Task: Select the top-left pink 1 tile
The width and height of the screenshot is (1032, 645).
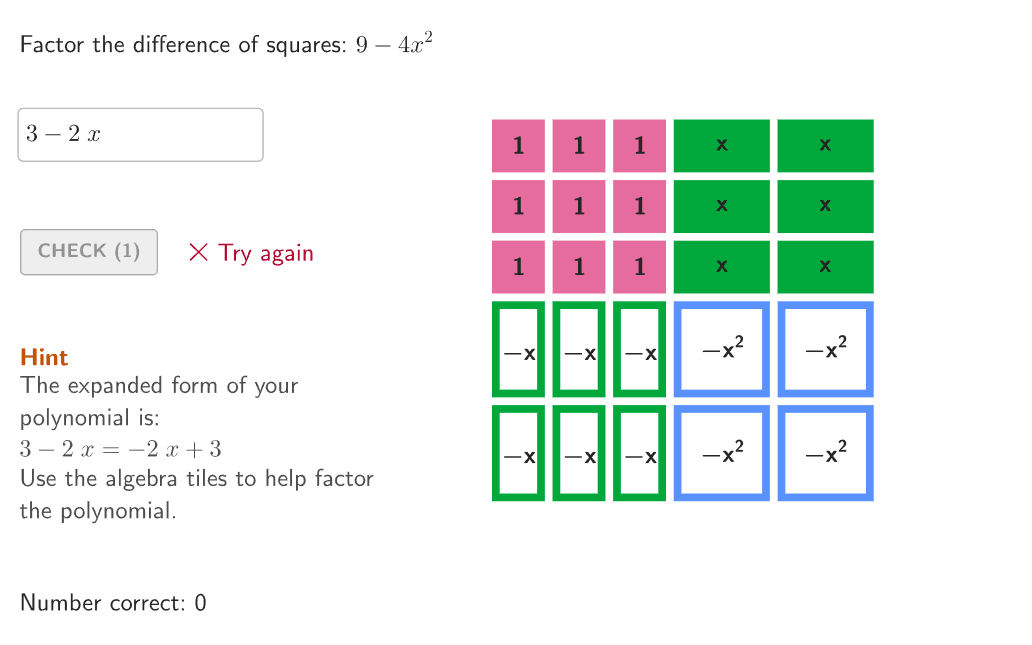Action: pos(518,146)
